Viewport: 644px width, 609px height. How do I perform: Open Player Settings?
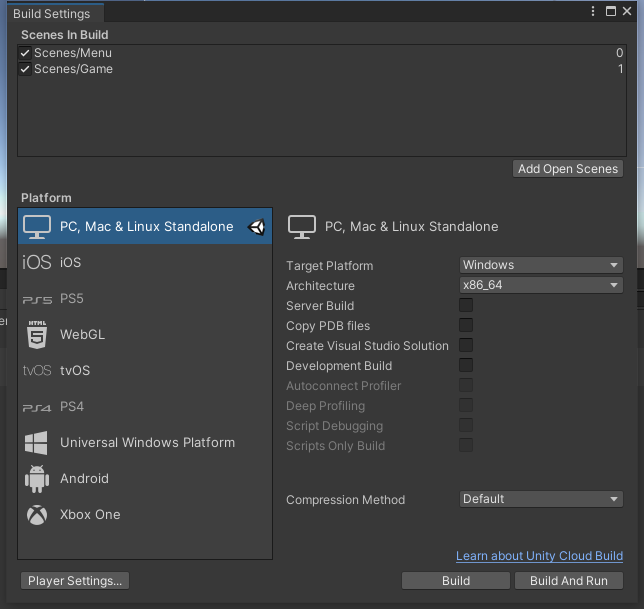[x=75, y=581]
